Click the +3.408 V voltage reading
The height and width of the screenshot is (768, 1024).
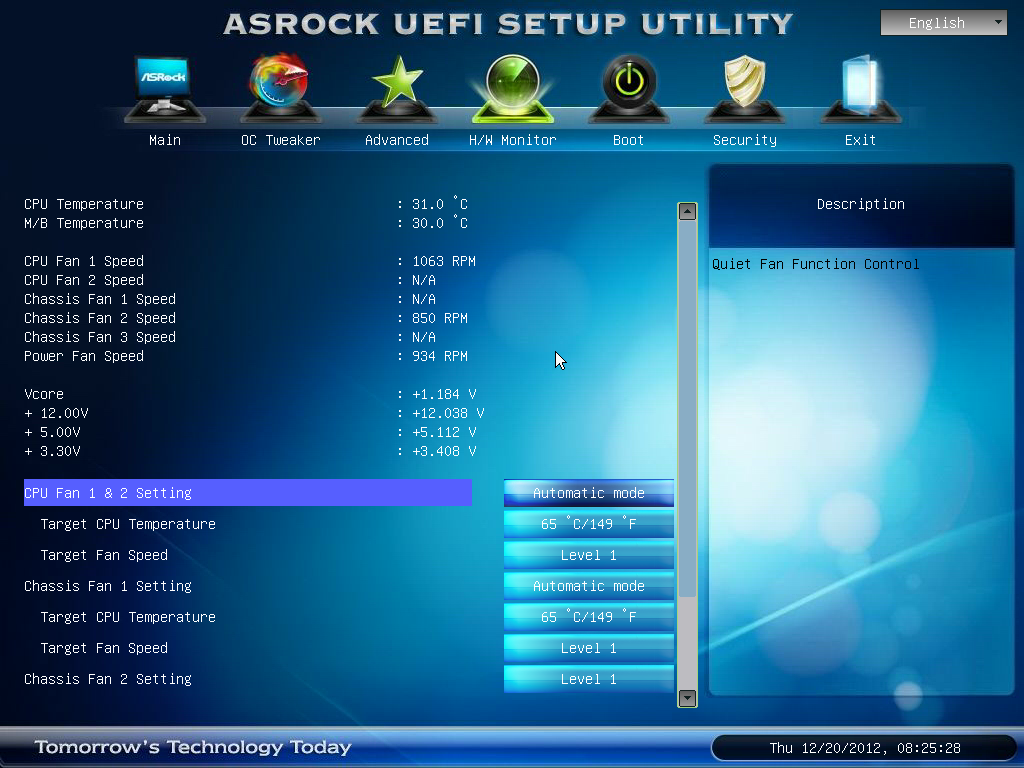[444, 451]
